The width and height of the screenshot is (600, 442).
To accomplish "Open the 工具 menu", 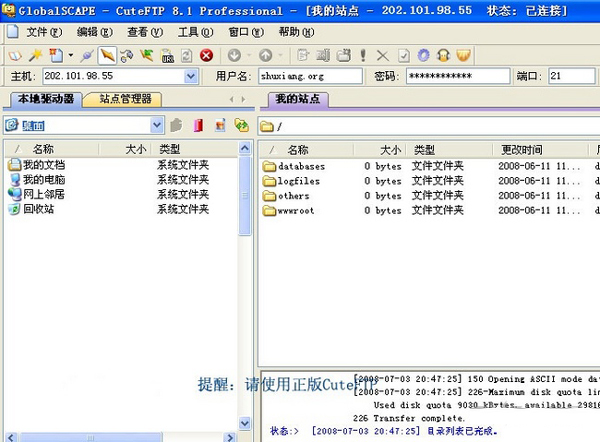I will pyautogui.click(x=196, y=32).
